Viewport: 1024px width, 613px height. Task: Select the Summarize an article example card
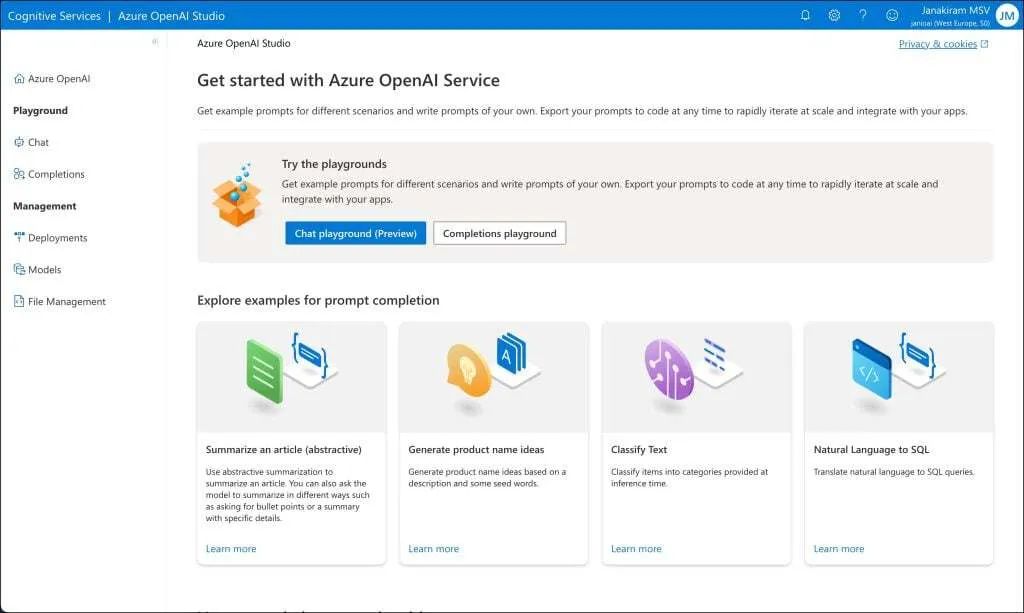(291, 443)
